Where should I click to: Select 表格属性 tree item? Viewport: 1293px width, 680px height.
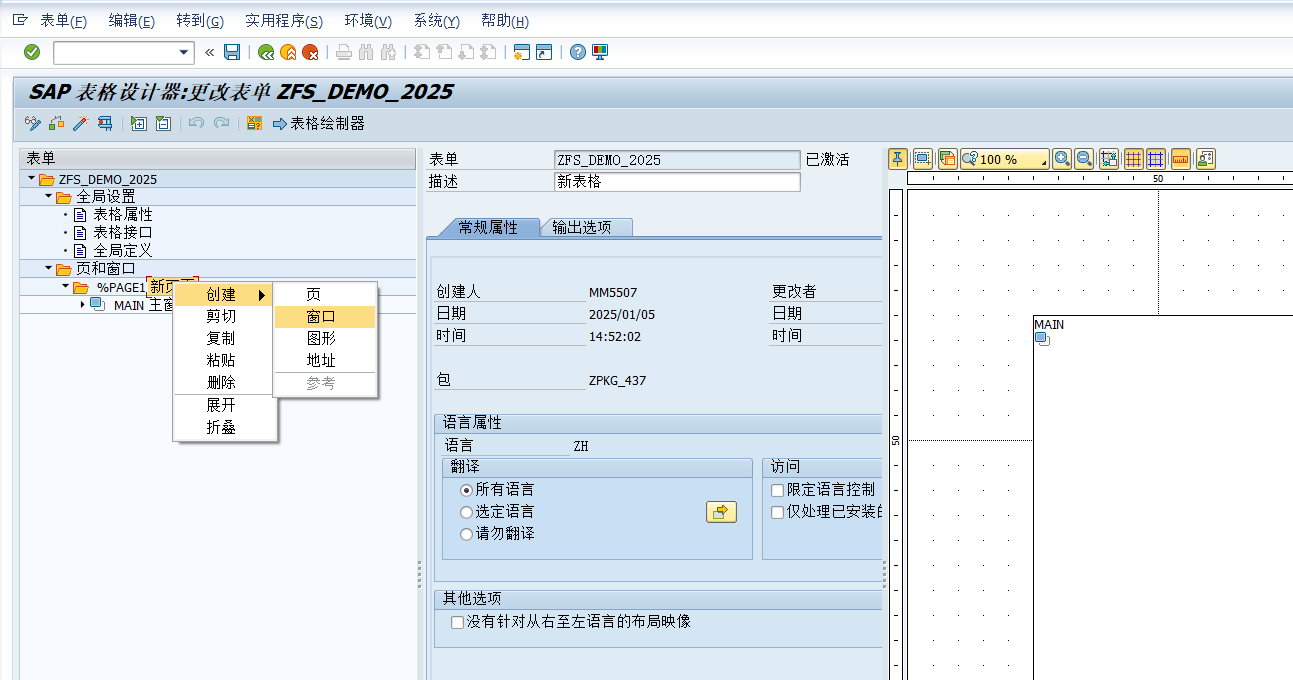click(x=123, y=215)
